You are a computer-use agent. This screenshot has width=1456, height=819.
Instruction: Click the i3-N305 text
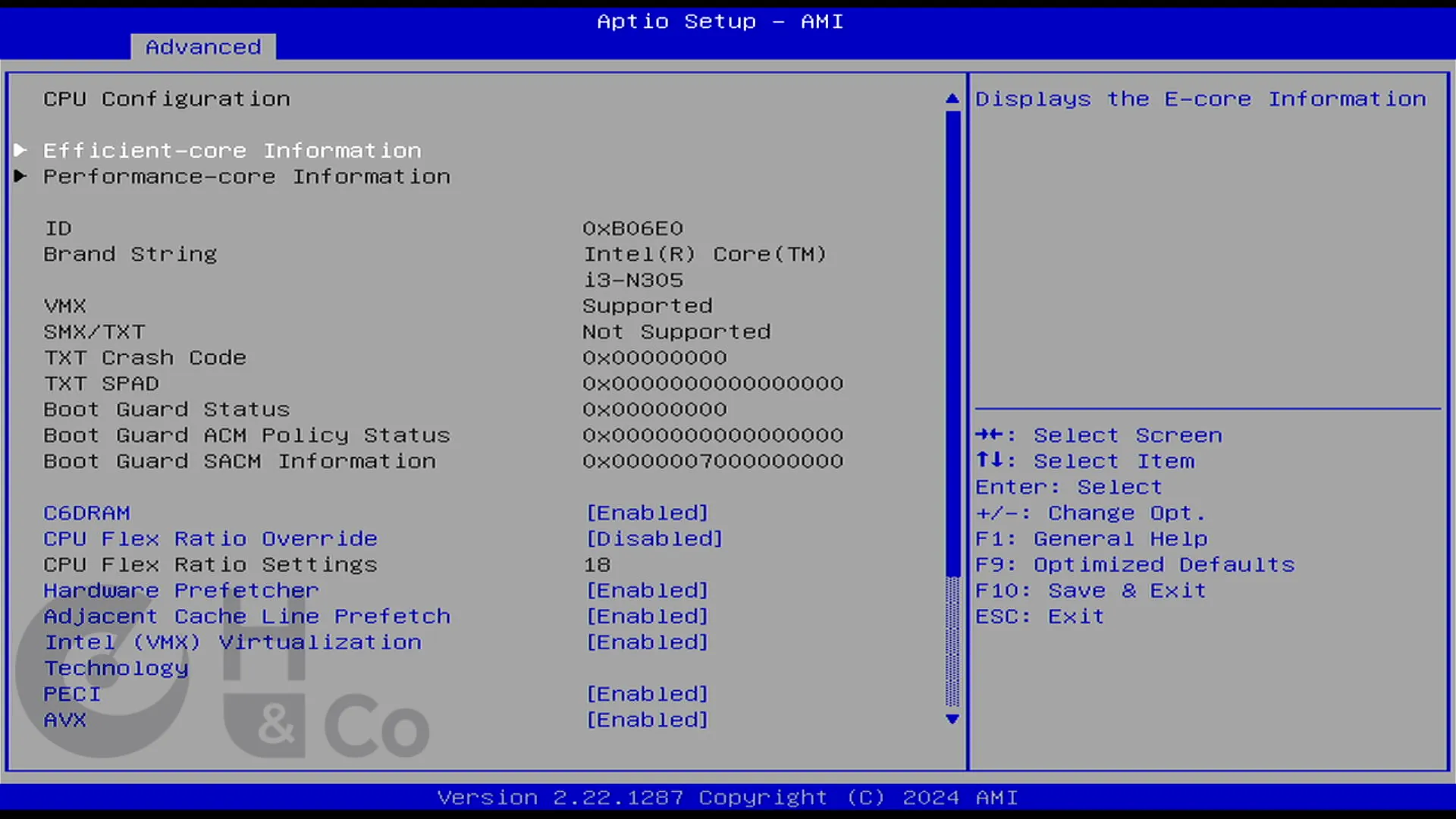[x=633, y=280]
